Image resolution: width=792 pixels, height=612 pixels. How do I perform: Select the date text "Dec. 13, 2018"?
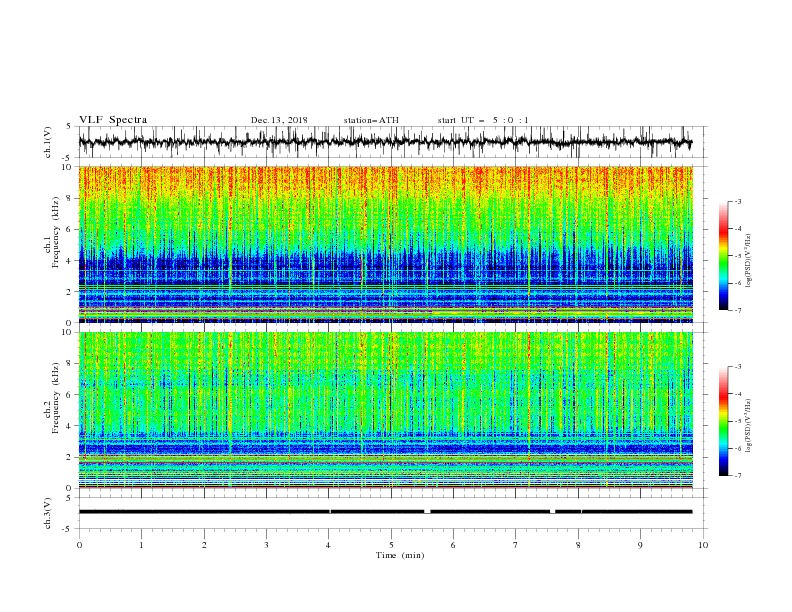pos(279,120)
